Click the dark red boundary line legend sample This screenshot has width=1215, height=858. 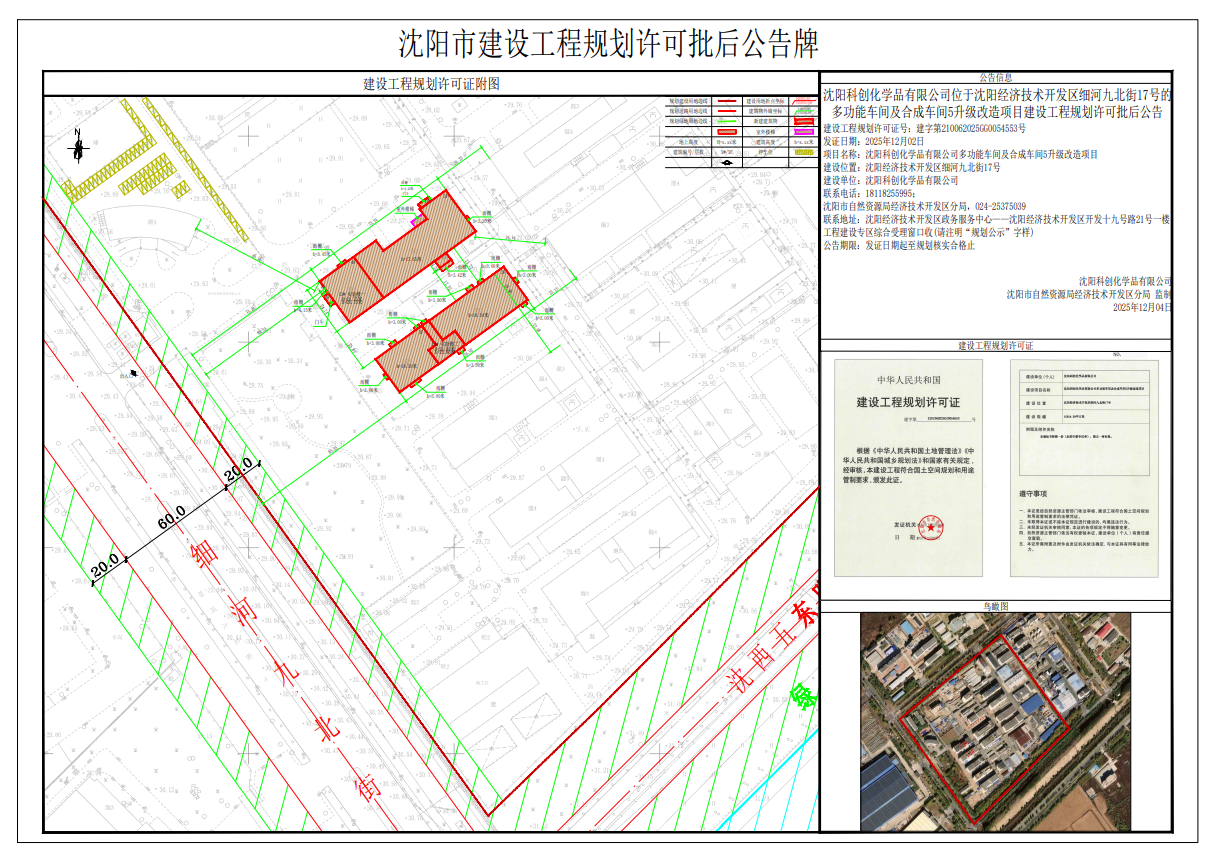tap(727, 101)
